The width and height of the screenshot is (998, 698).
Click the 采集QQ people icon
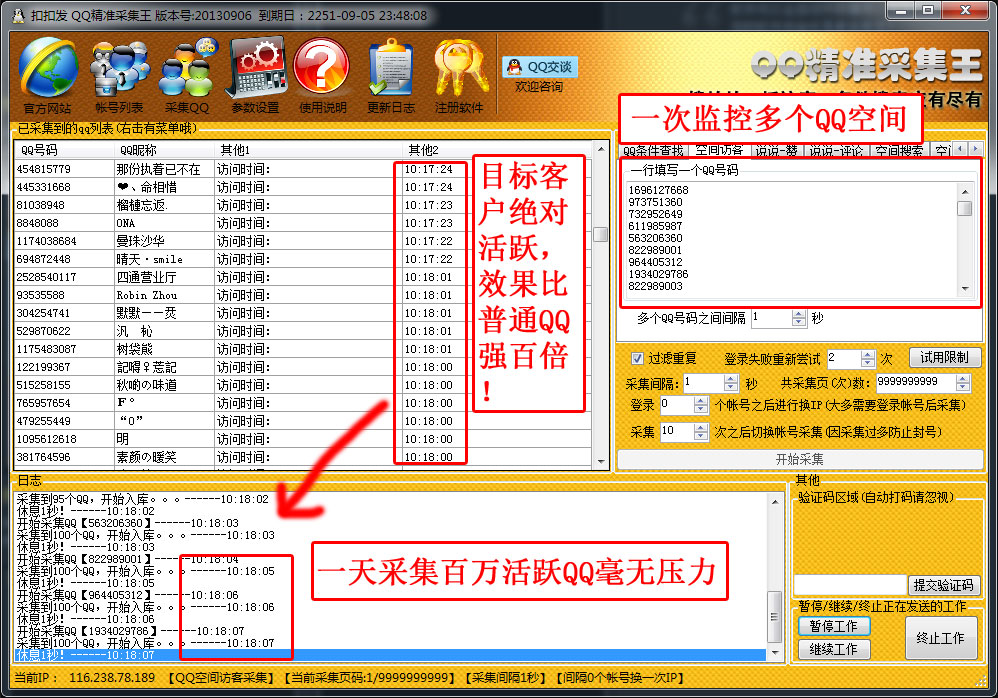pyautogui.click(x=187, y=75)
